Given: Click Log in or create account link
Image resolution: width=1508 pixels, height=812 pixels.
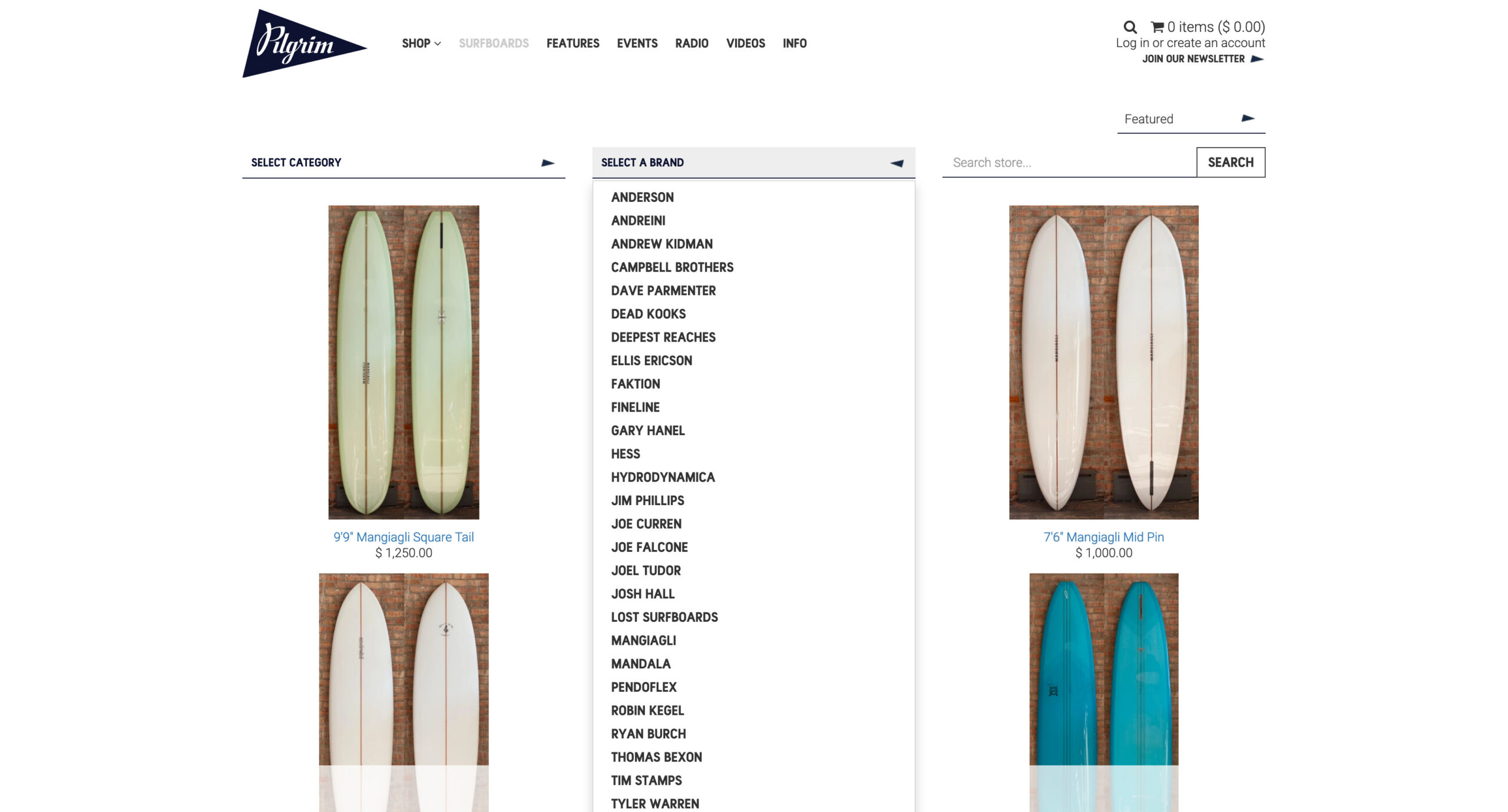Looking at the screenshot, I should [x=1190, y=43].
